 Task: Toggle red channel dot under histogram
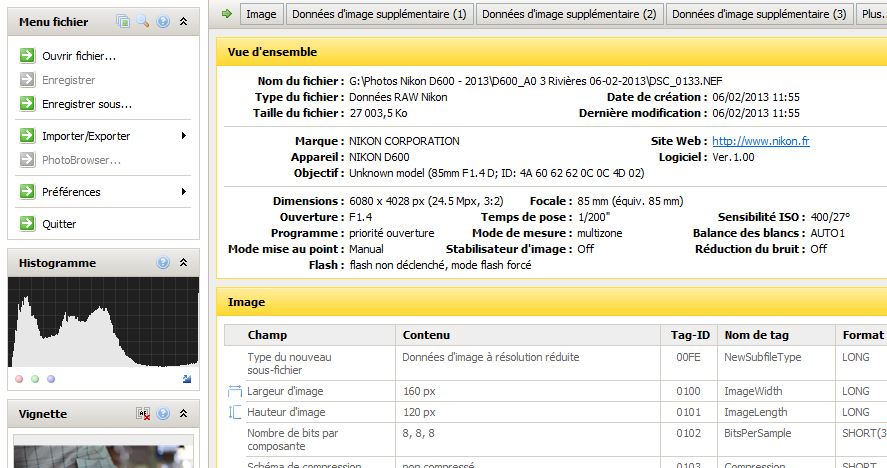click(x=19, y=379)
